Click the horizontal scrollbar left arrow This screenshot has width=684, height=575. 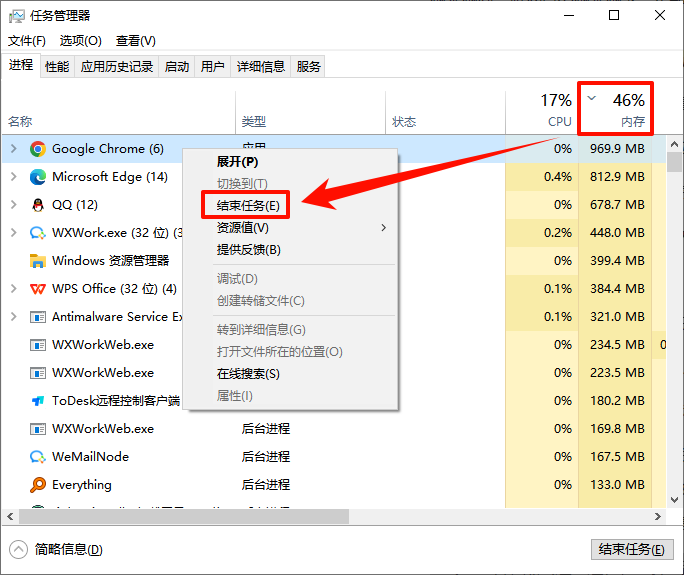pos(10,517)
